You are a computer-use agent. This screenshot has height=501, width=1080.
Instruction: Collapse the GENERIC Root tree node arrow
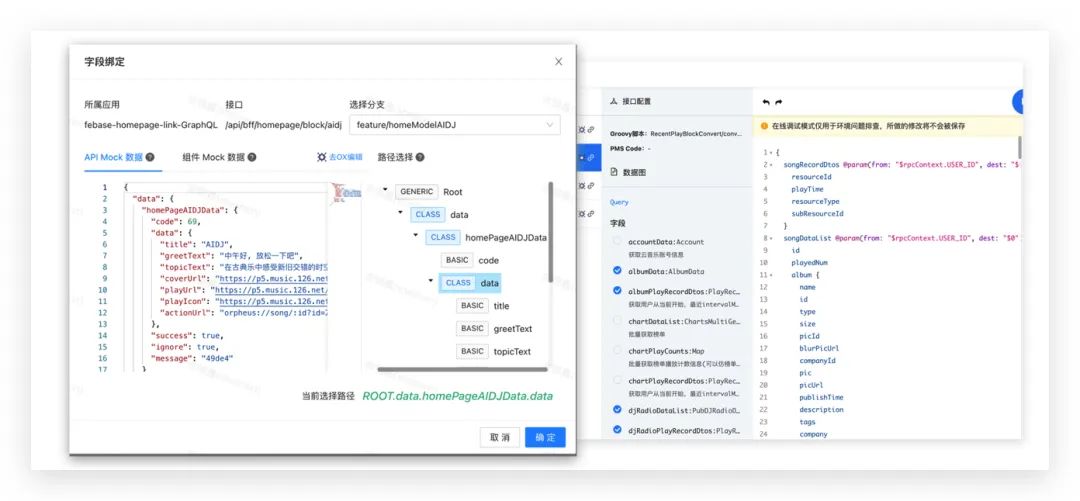pyautogui.click(x=385, y=190)
